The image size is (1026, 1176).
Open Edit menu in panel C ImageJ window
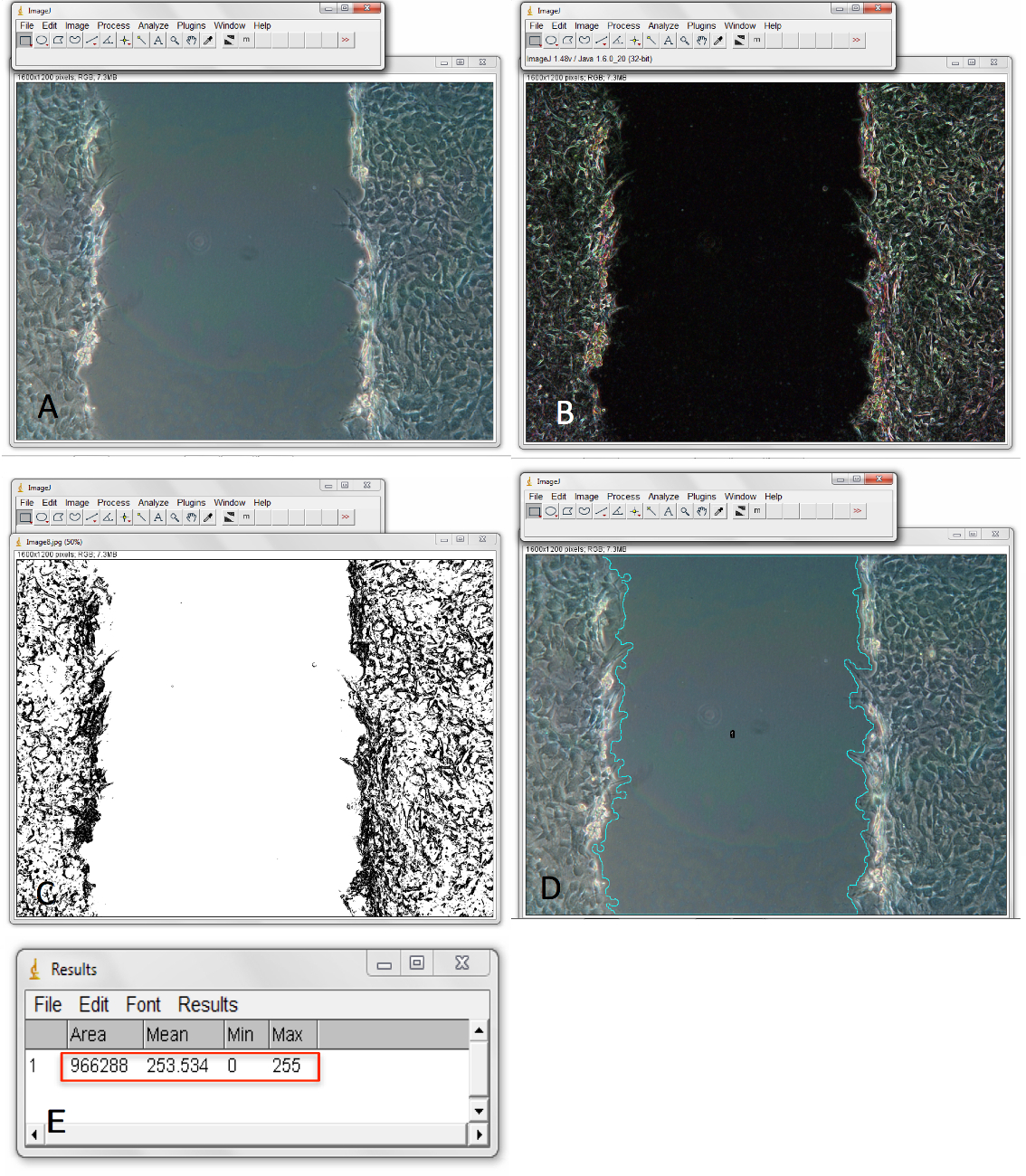pyautogui.click(x=50, y=503)
